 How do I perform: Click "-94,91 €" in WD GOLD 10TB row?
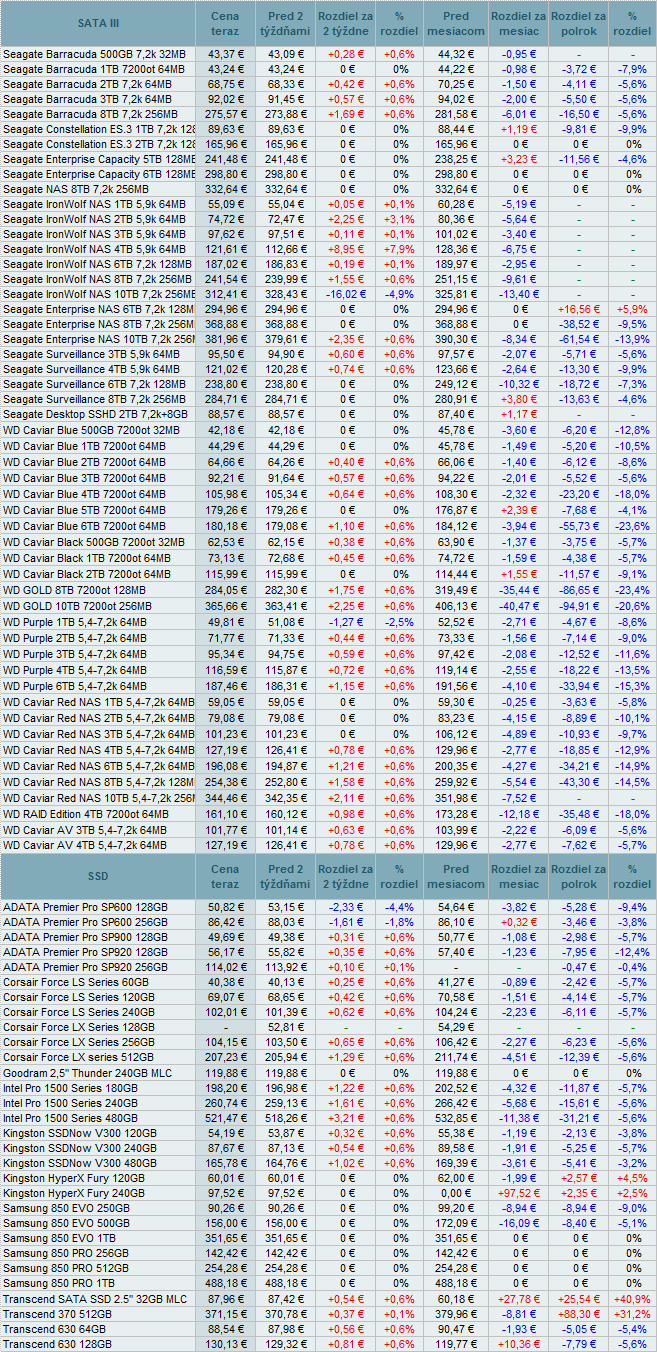[x=579, y=606]
